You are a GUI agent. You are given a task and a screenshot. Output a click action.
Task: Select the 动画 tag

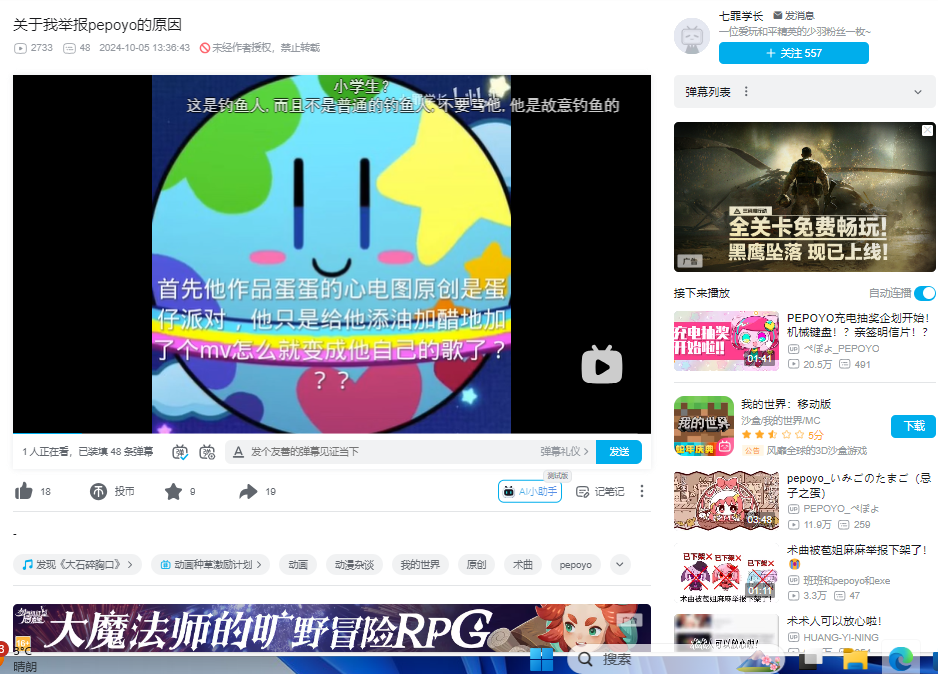298,565
